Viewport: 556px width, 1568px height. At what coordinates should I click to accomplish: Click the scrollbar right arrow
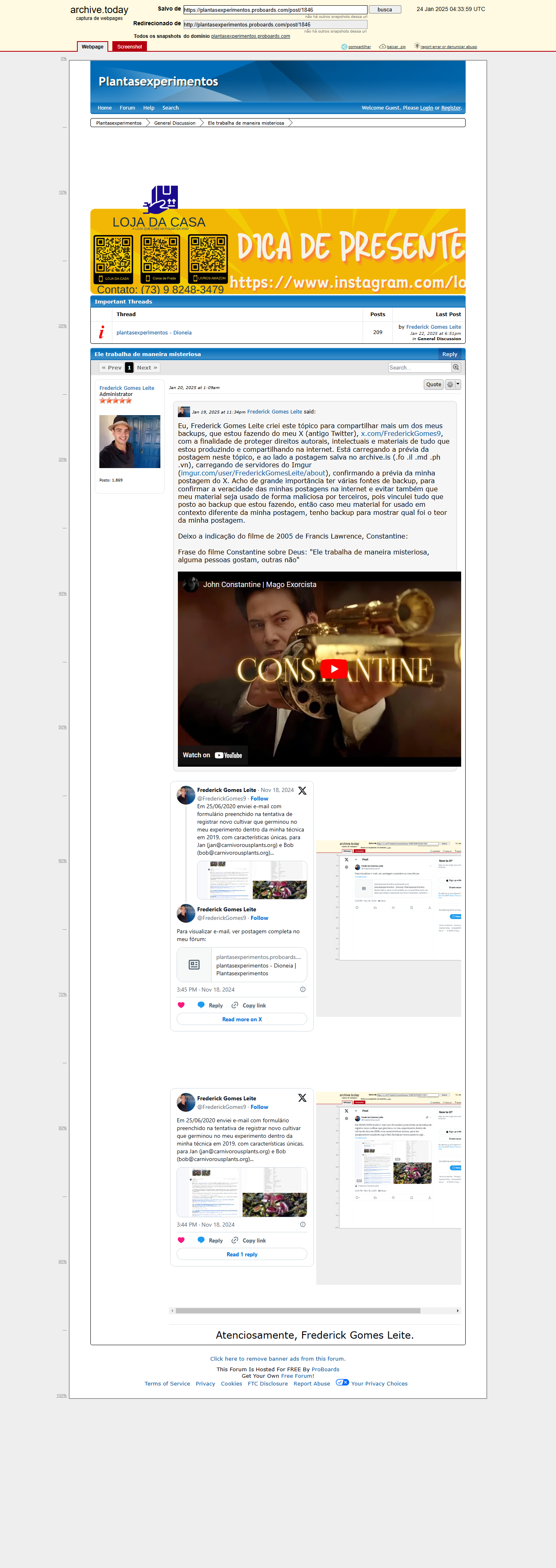(457, 1311)
